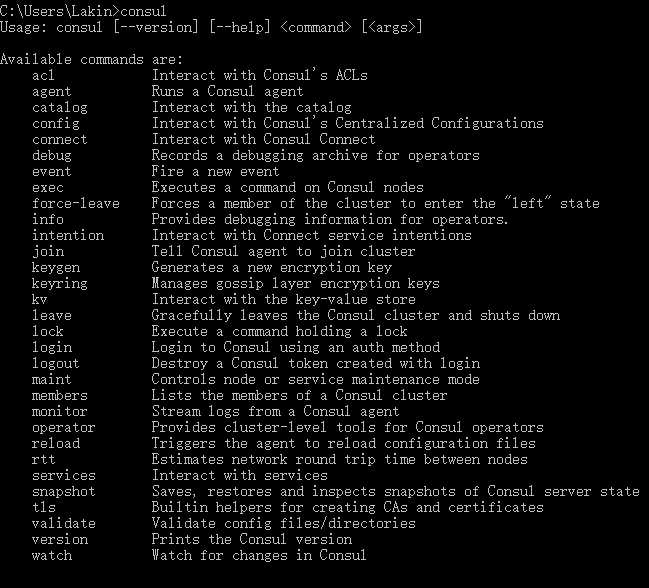649x588 pixels.
Task: Click the 'keygen' command name
Action: point(56,268)
